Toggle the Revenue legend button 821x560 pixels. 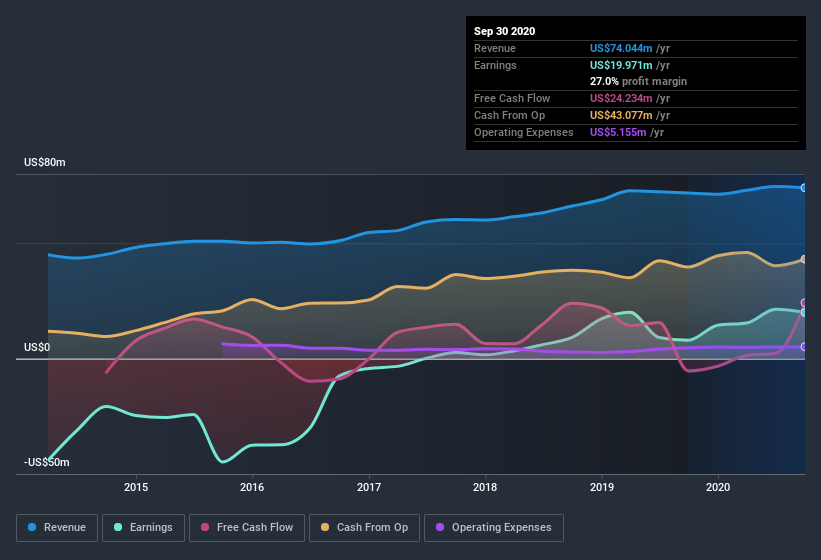[57, 528]
